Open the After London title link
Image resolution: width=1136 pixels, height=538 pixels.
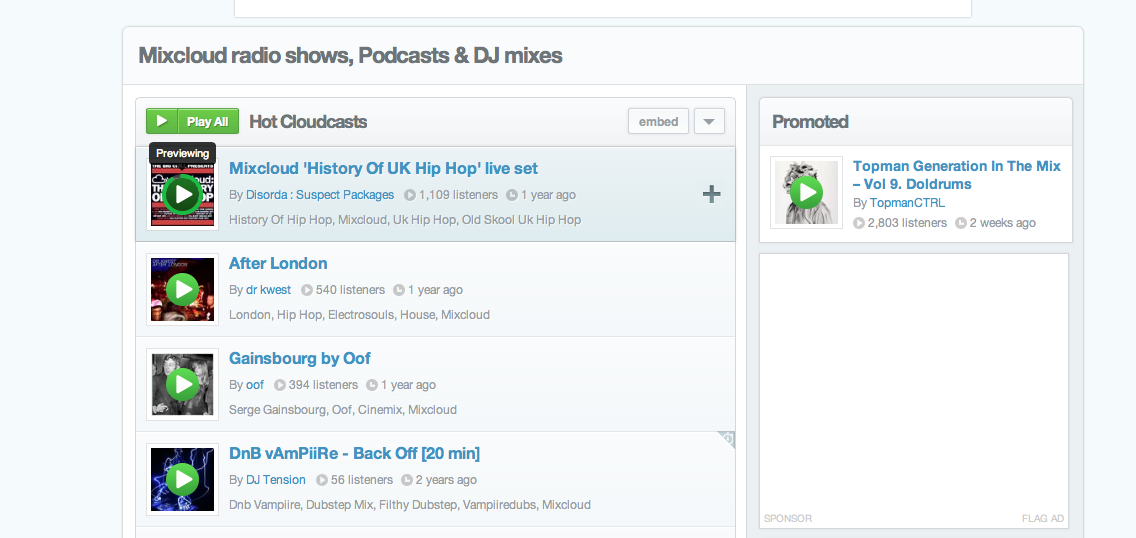click(x=278, y=263)
